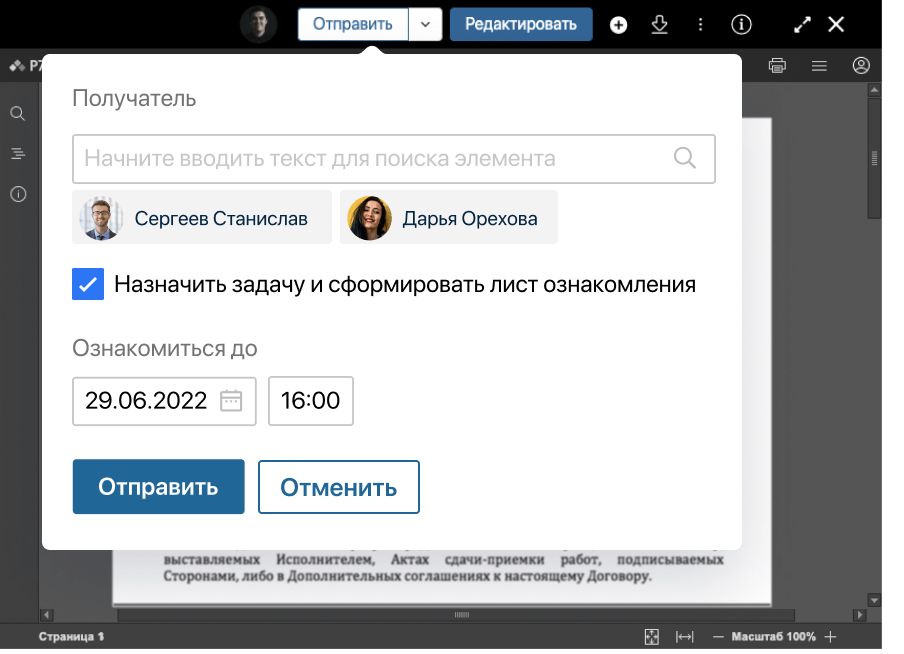Click the Отменить button
Screen dimensions: 904x654
pyautogui.click(x=338, y=487)
